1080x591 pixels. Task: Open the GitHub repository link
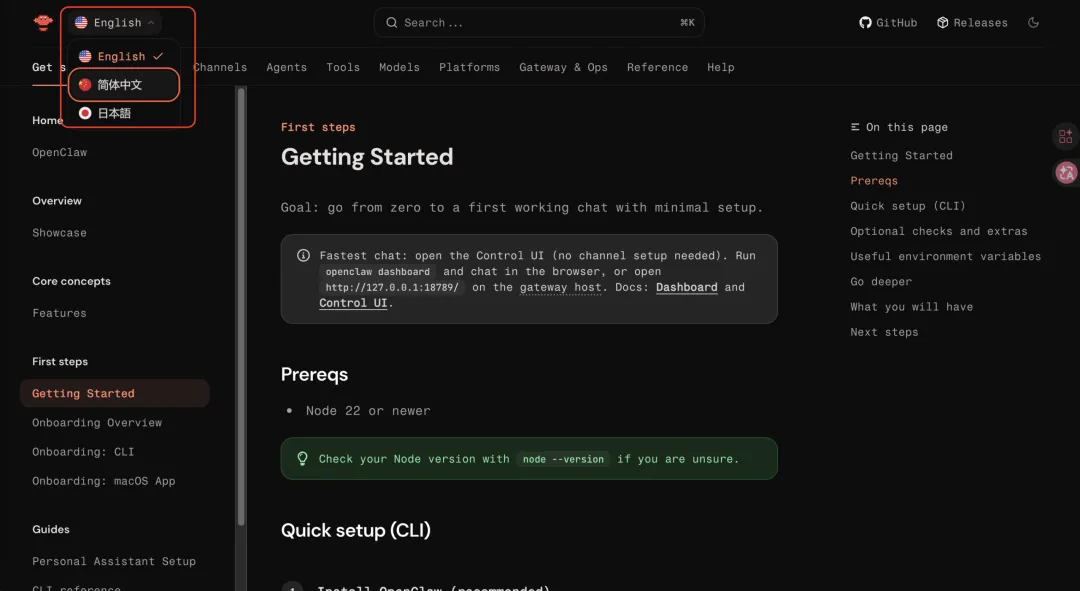(888, 23)
